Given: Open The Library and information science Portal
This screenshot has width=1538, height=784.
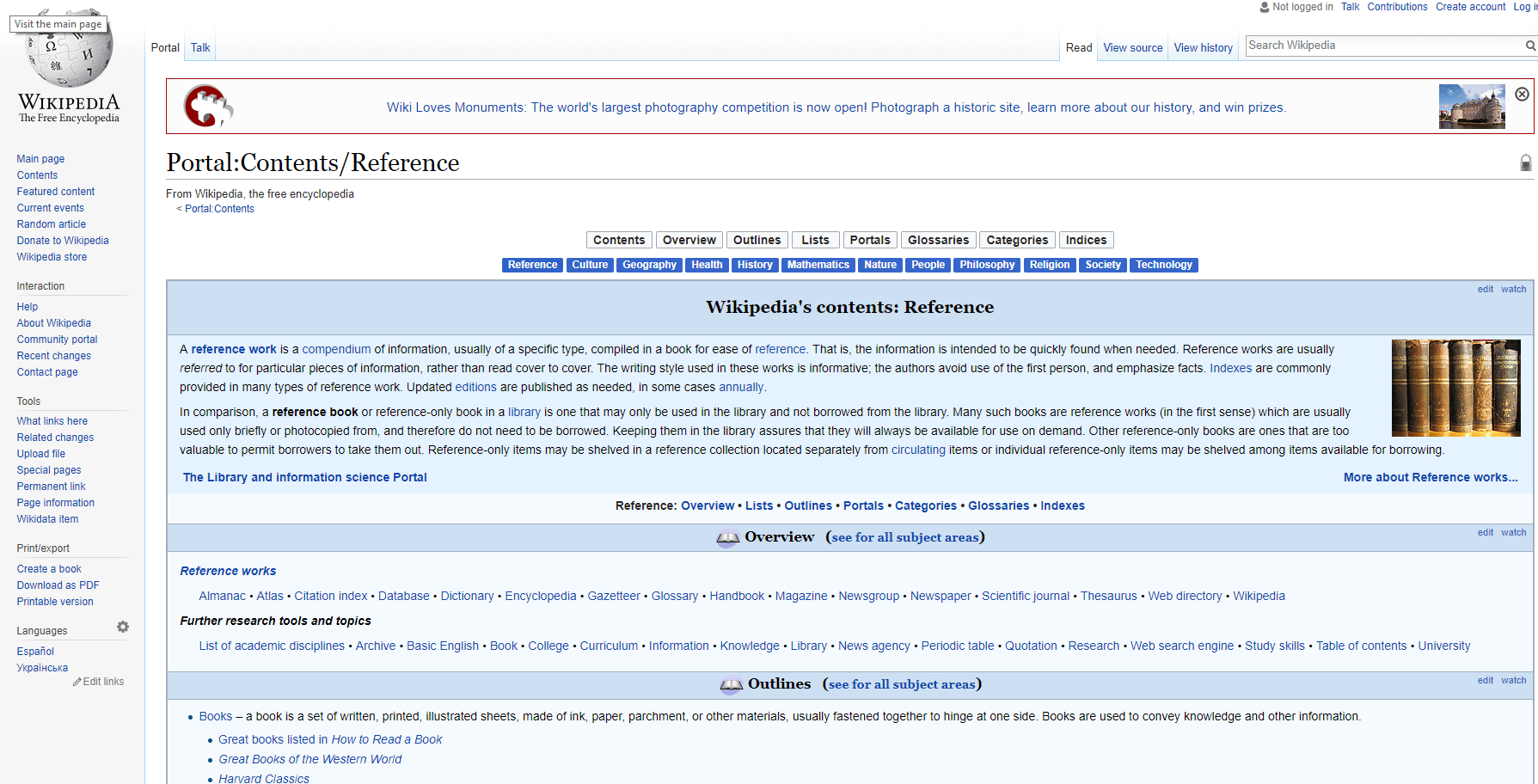Looking at the screenshot, I should (304, 477).
